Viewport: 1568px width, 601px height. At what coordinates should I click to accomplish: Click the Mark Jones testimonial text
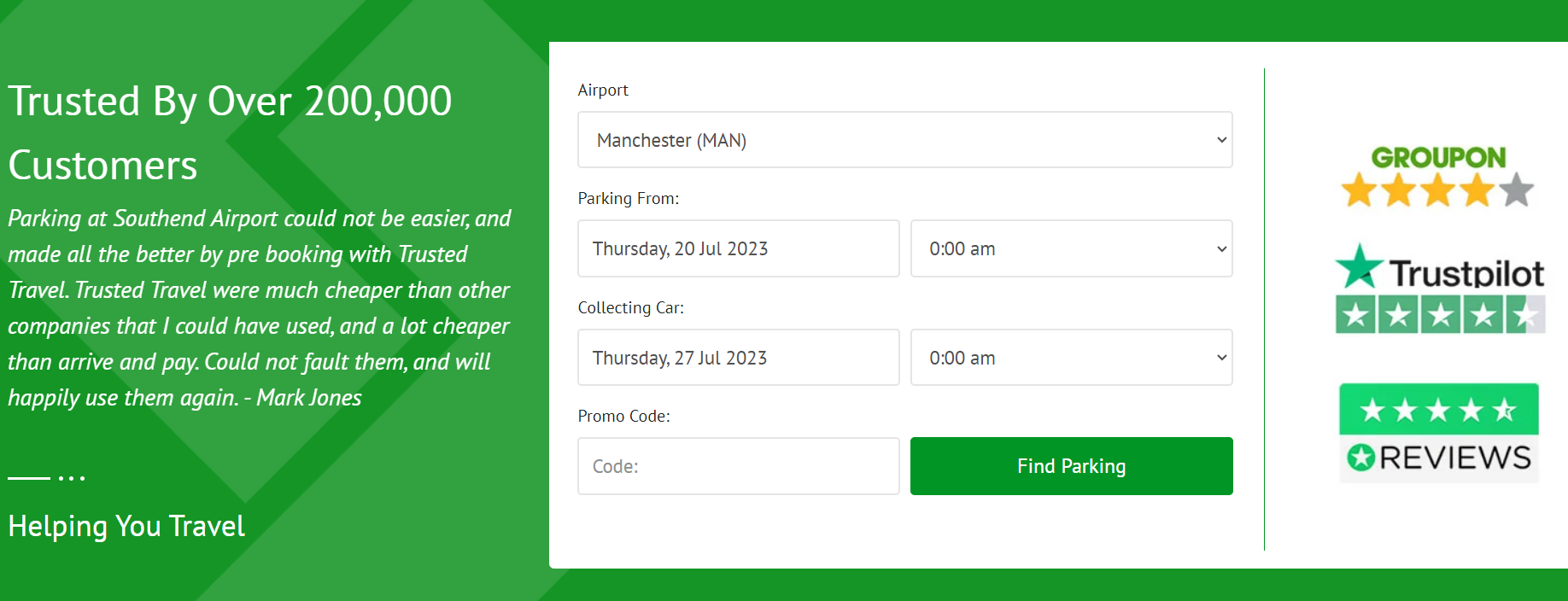260,308
